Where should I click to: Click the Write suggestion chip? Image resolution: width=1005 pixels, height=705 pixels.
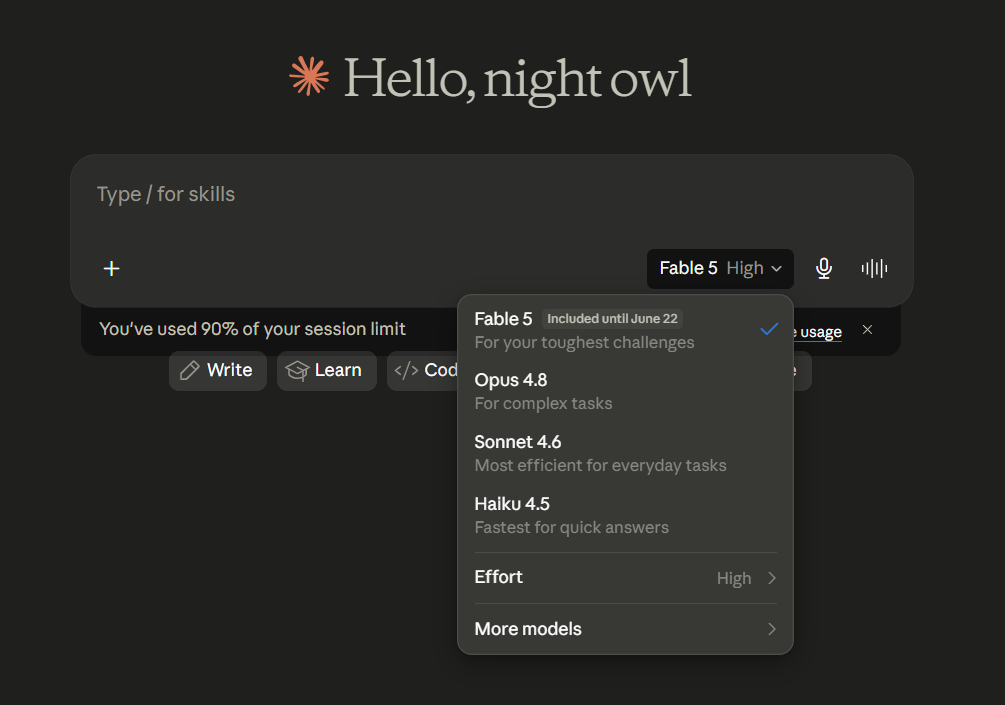point(218,370)
